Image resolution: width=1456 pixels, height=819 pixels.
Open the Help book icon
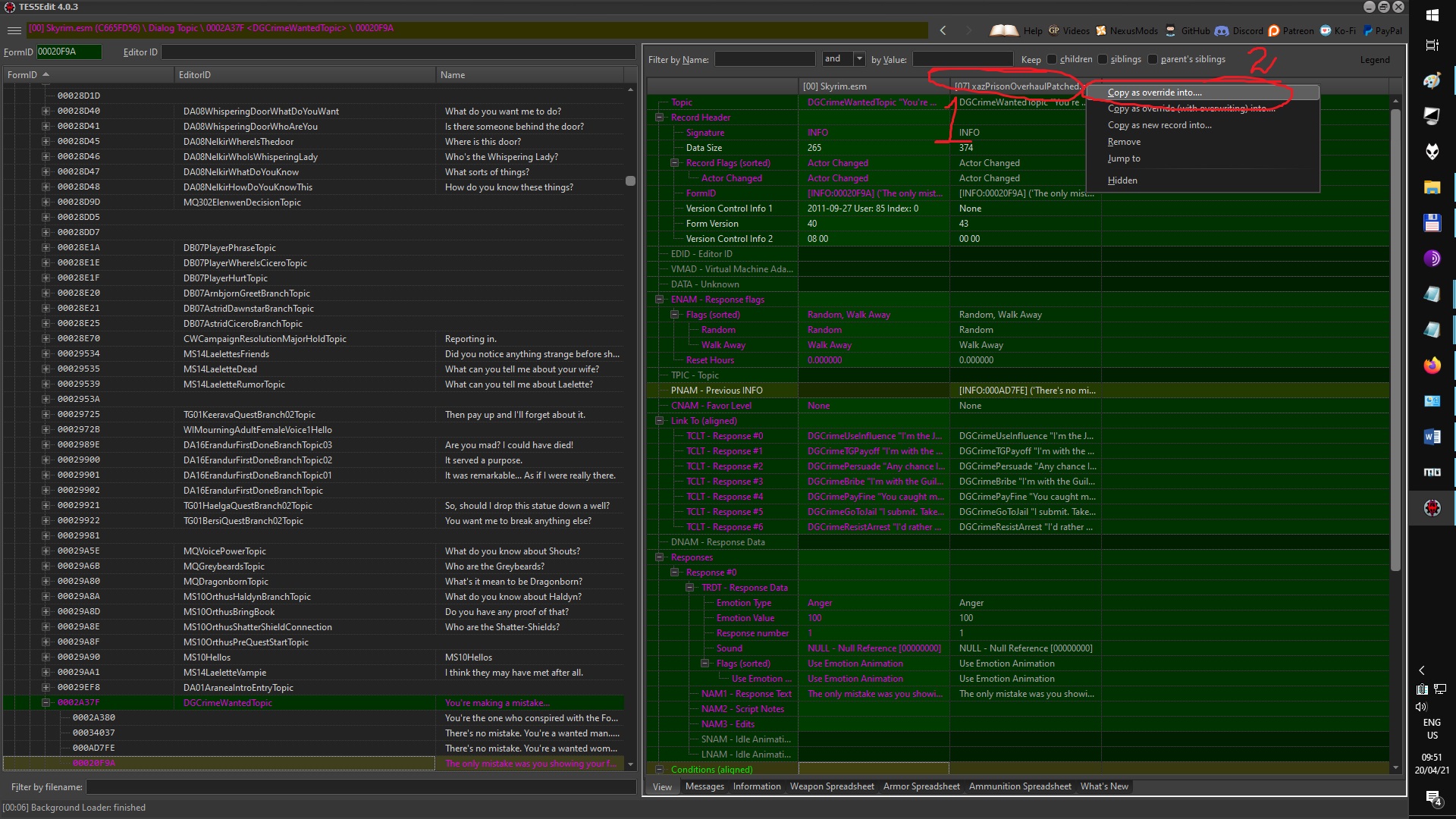click(x=1004, y=30)
